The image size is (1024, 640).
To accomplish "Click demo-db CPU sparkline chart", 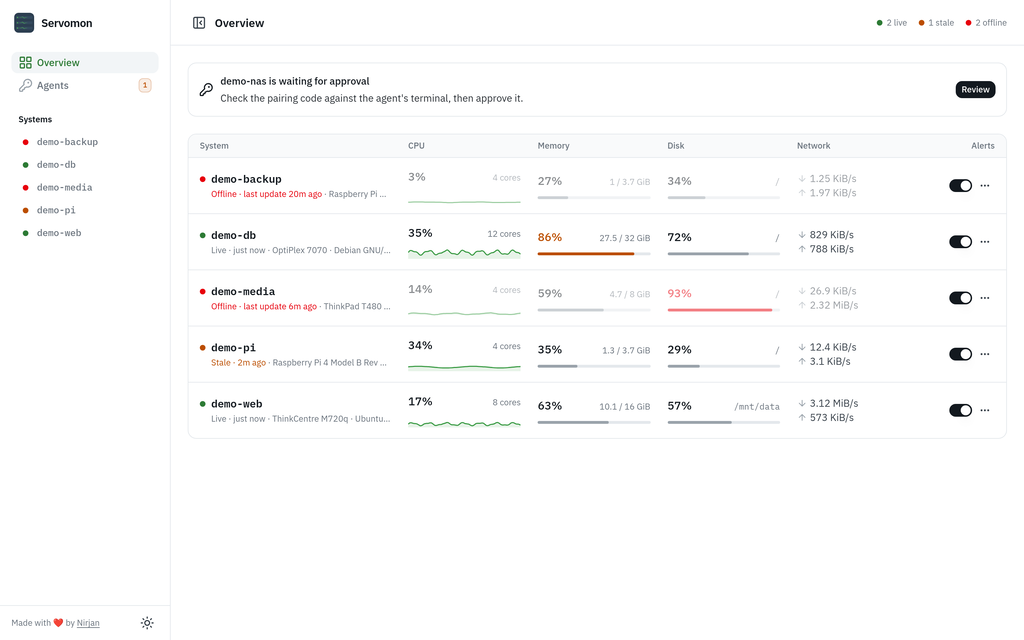I will (x=464, y=252).
